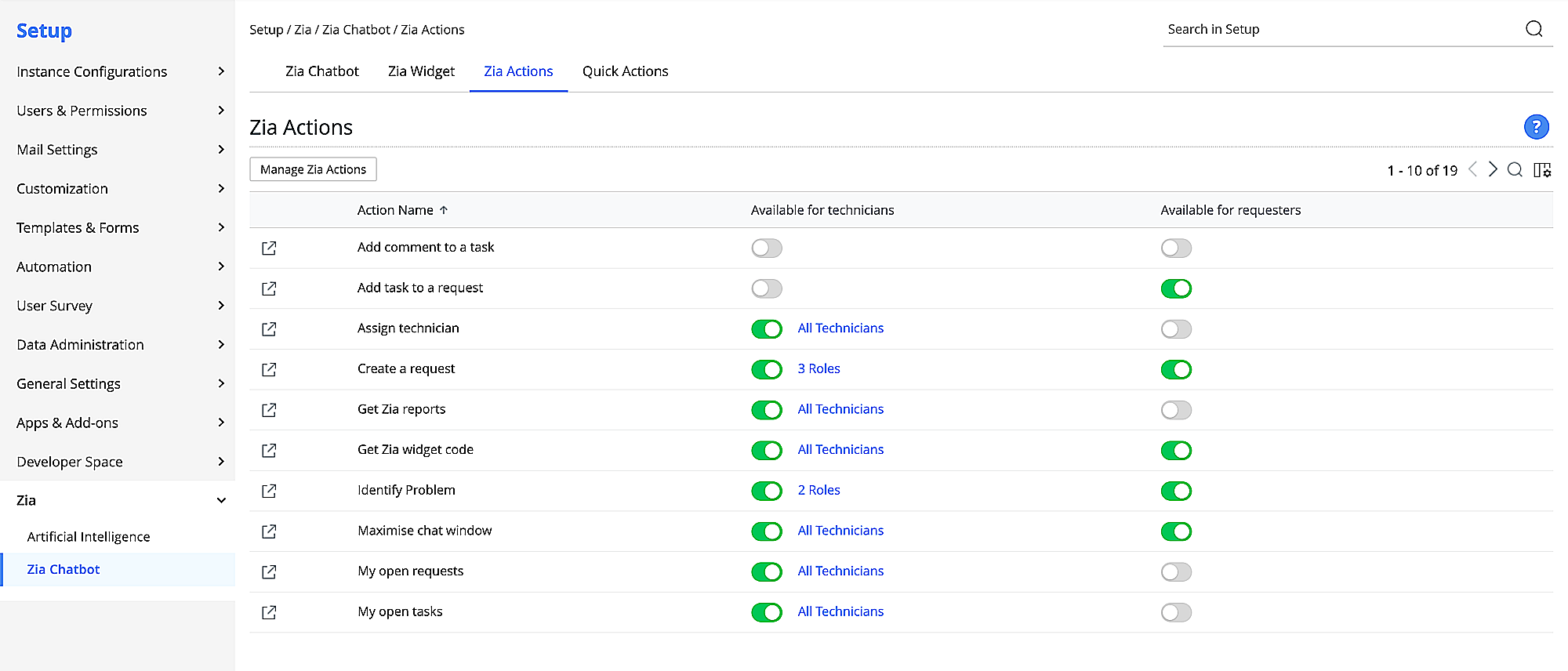Viewport: 1568px width, 671px height.
Task: Open 'Create a request' action details icon
Action: click(x=269, y=369)
